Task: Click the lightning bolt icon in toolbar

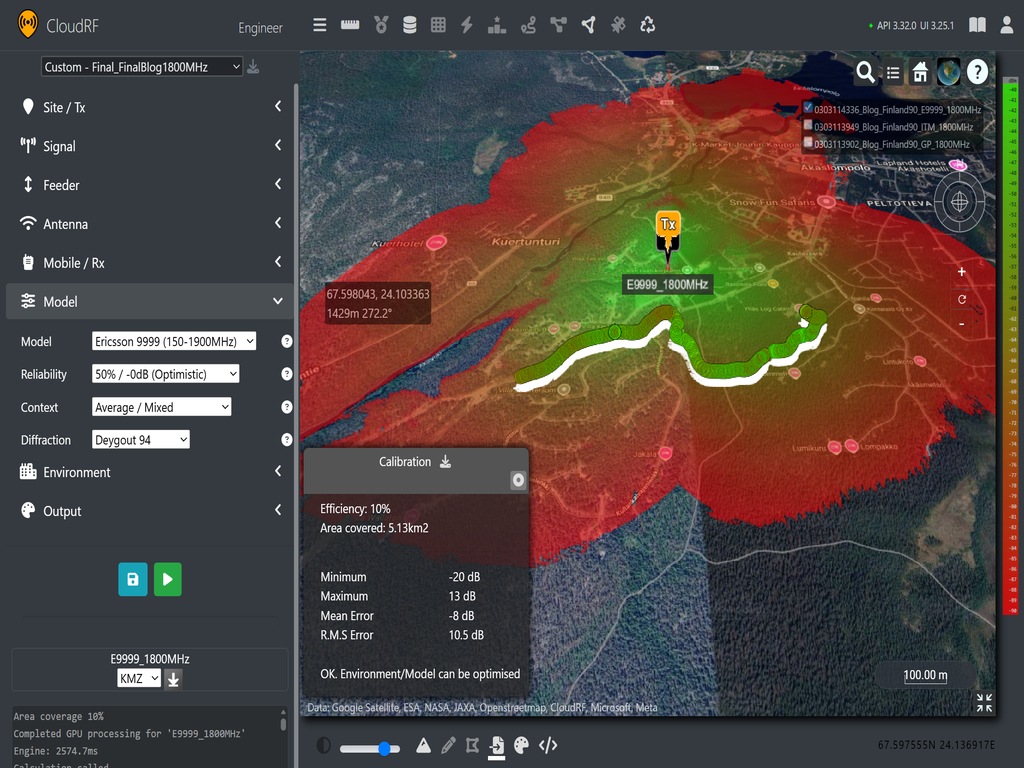Action: tap(466, 25)
